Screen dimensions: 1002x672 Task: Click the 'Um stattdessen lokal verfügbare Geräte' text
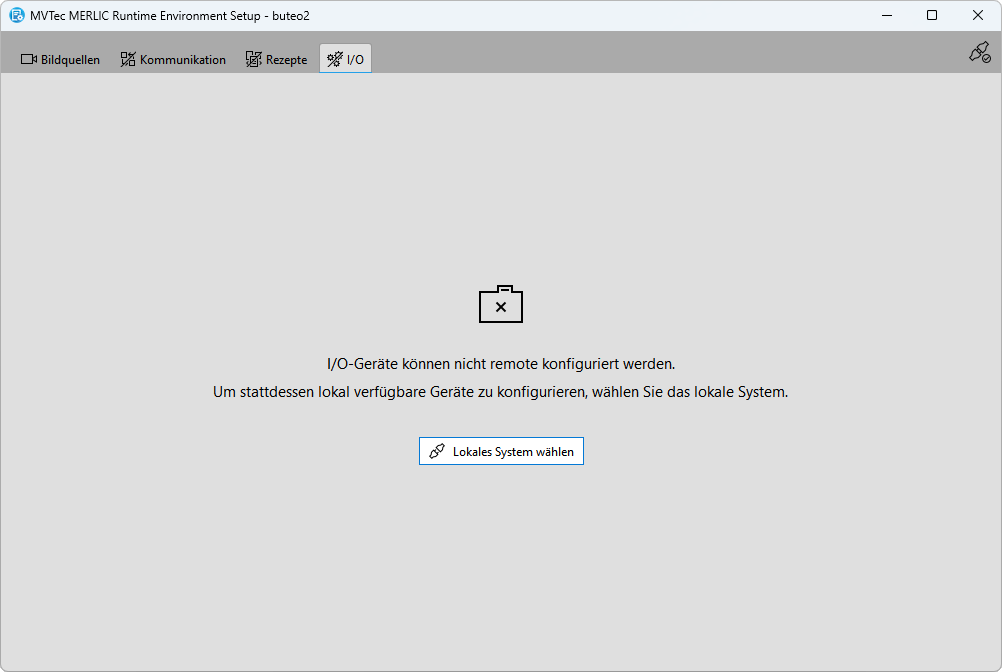[501, 392]
